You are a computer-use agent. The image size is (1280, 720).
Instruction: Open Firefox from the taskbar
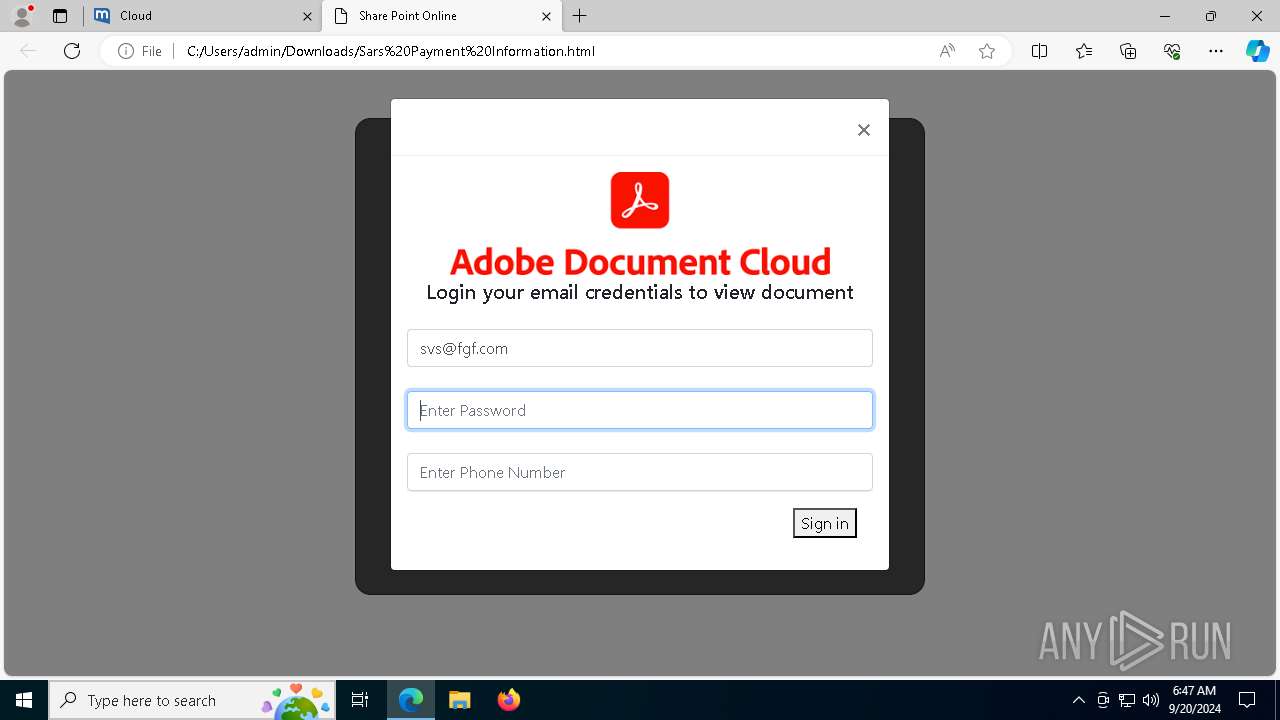point(508,700)
